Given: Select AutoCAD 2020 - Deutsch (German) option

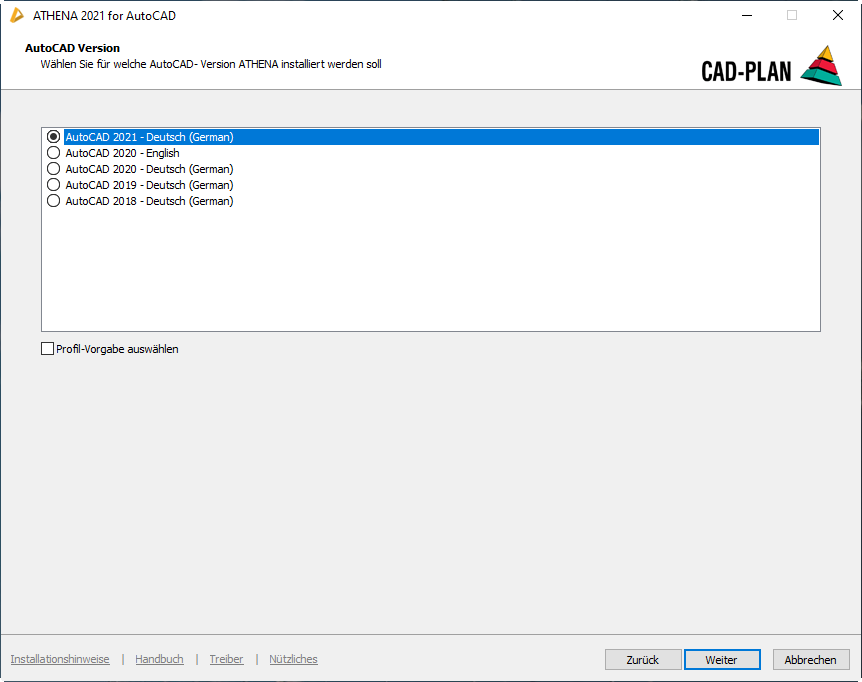Looking at the screenshot, I should click(54, 169).
